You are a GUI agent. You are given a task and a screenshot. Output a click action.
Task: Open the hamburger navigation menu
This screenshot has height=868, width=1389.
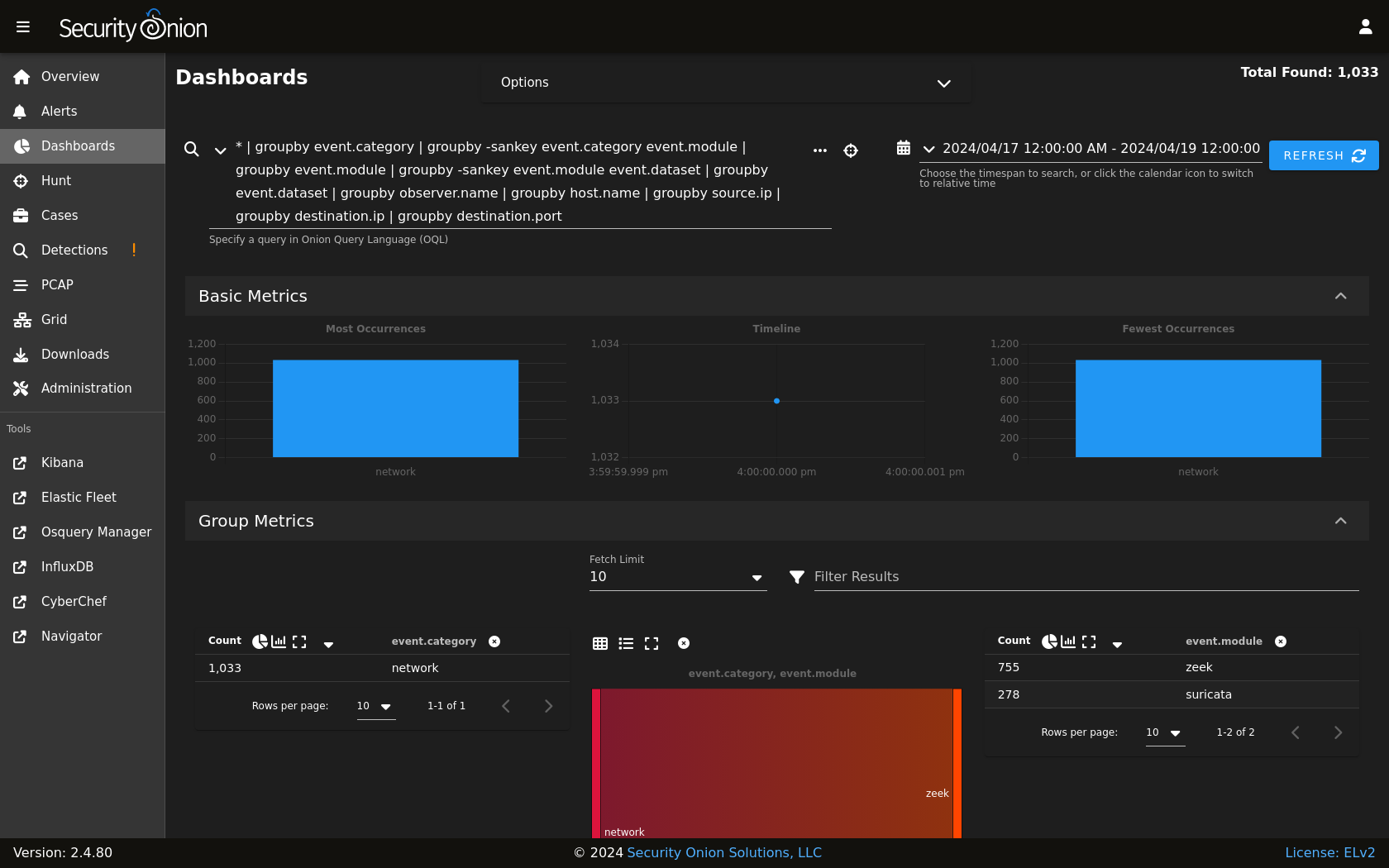click(23, 27)
